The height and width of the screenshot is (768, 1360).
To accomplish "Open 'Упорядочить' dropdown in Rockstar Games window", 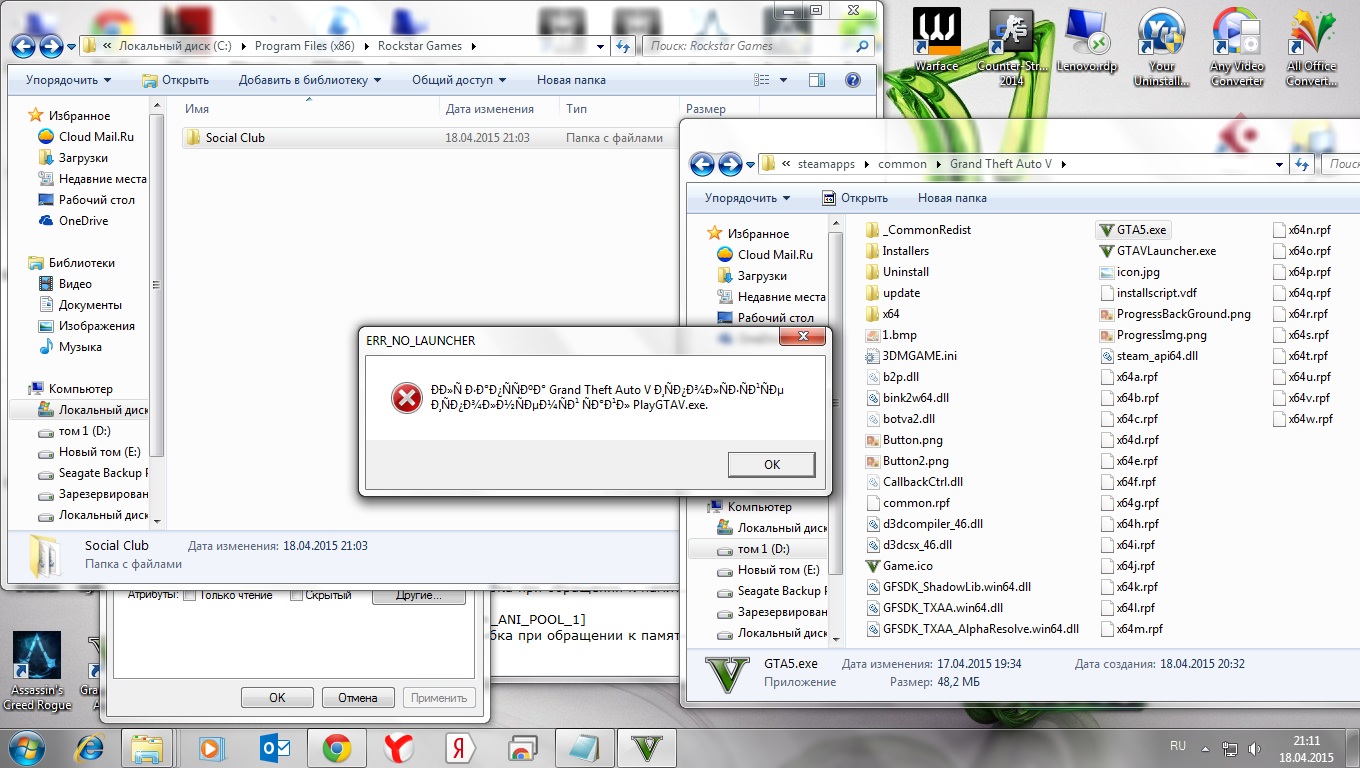I will click(x=68, y=80).
